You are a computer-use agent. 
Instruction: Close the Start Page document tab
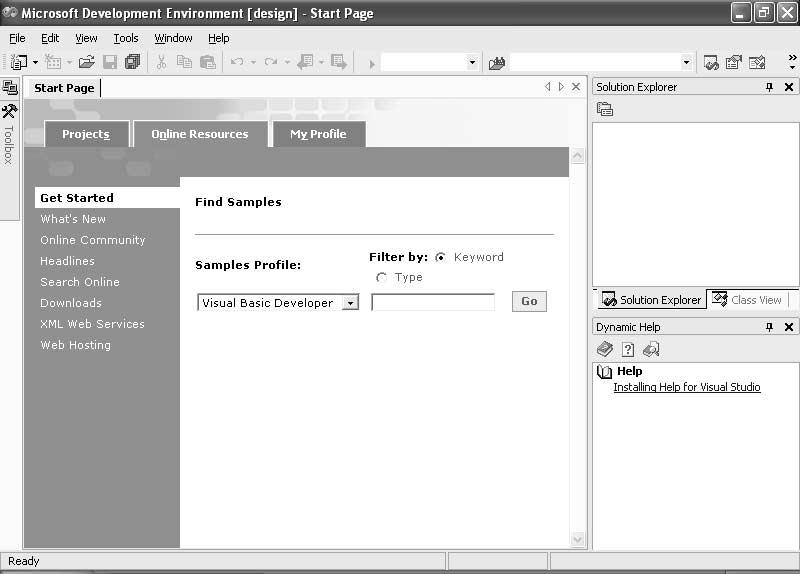pos(576,87)
